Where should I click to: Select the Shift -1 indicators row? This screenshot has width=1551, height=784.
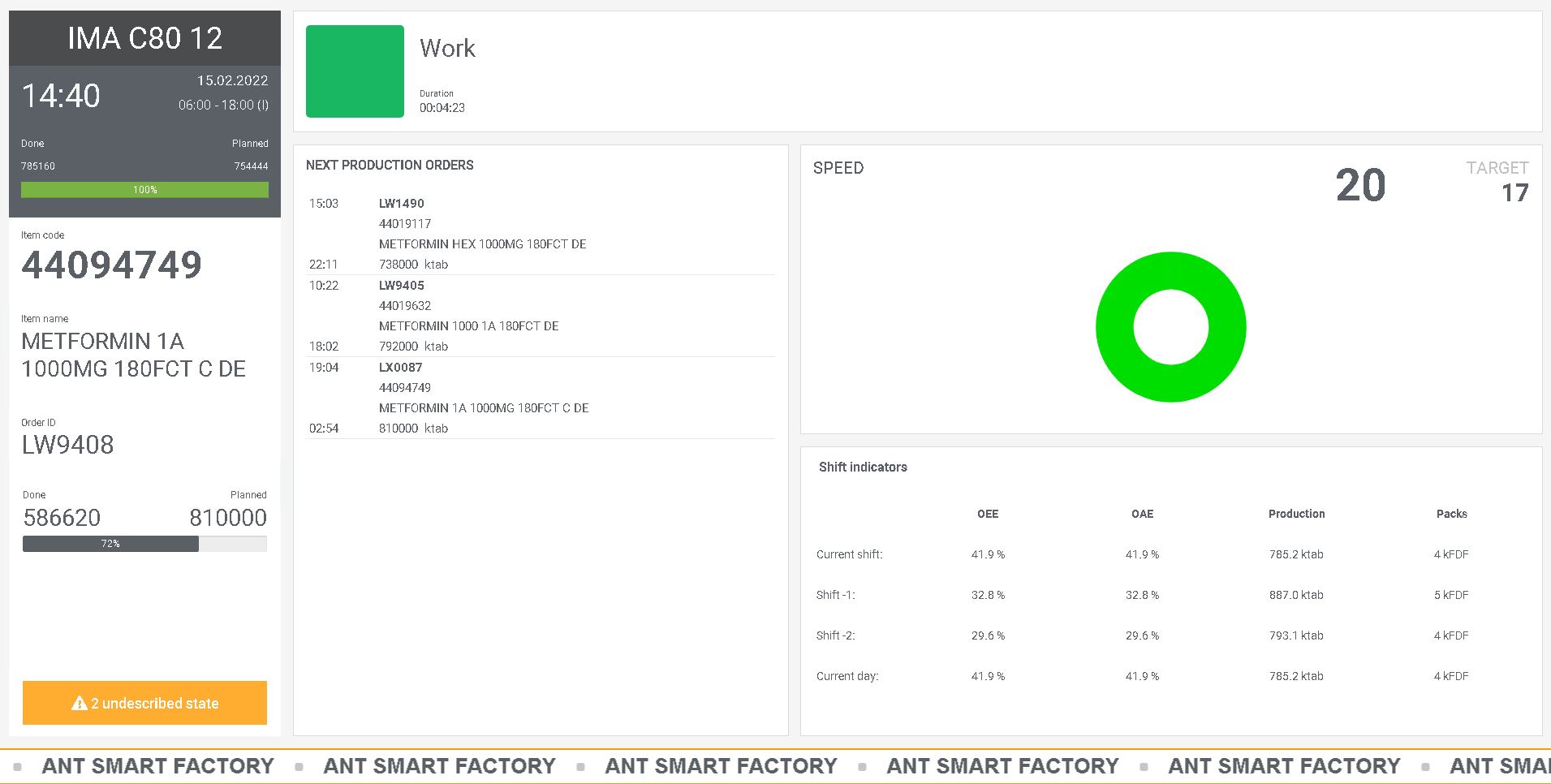pyautogui.click(x=1170, y=595)
